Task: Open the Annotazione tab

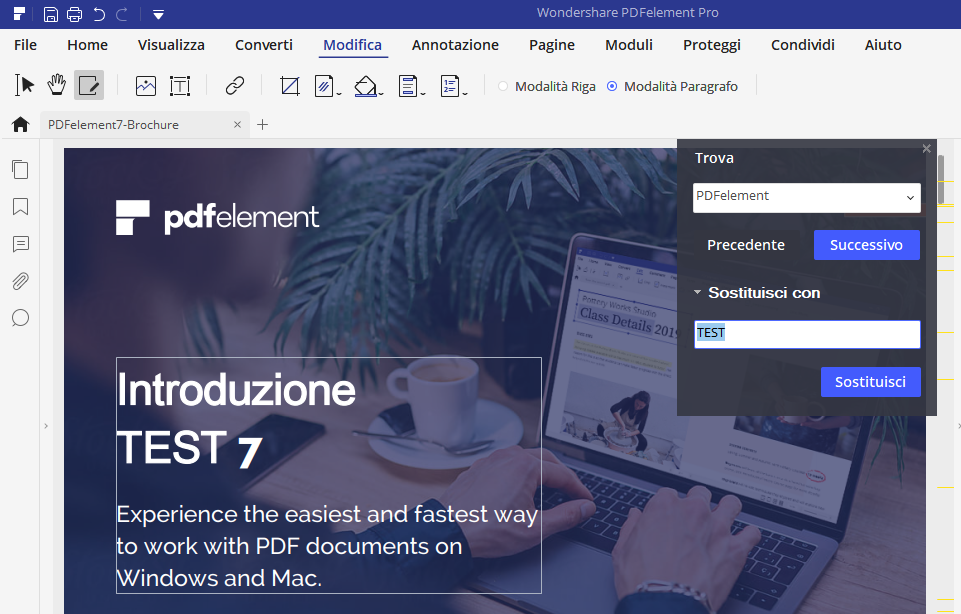Action: [x=455, y=45]
